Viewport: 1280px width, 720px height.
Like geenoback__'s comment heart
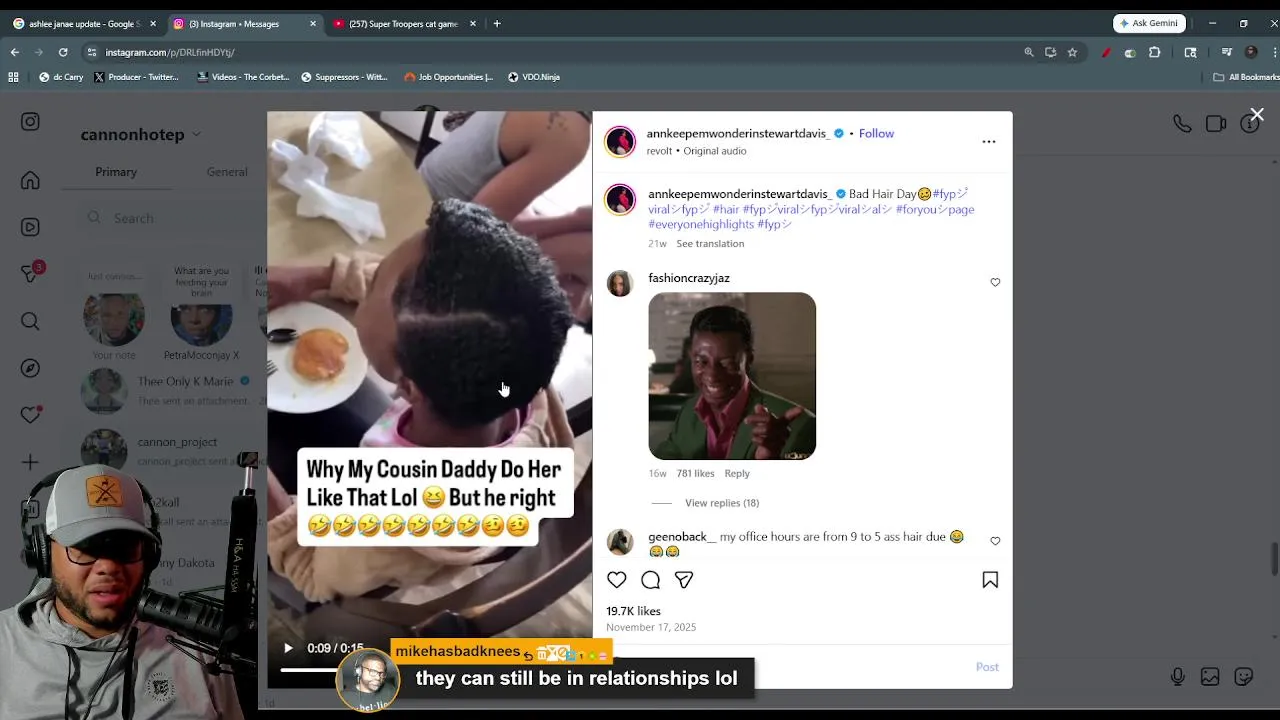pos(995,541)
